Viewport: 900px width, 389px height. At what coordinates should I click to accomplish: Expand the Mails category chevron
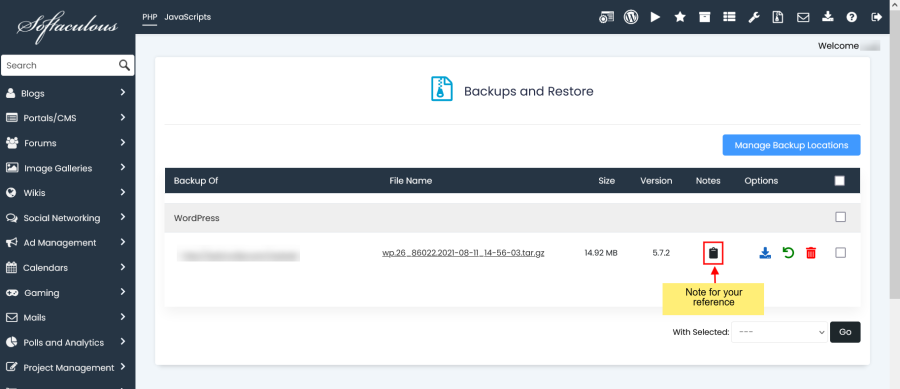(123, 317)
